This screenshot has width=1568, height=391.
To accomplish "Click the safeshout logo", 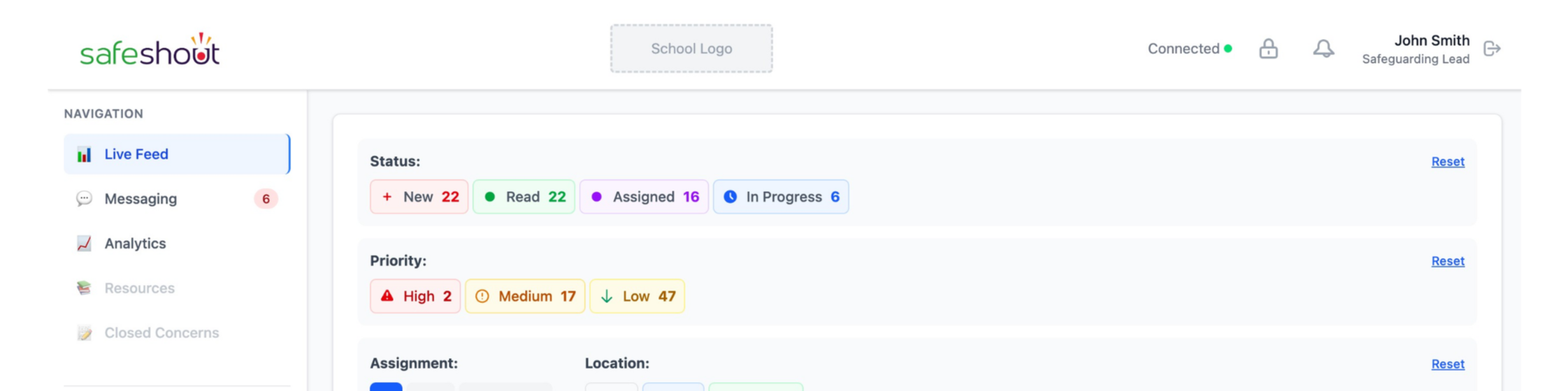I will (150, 50).
